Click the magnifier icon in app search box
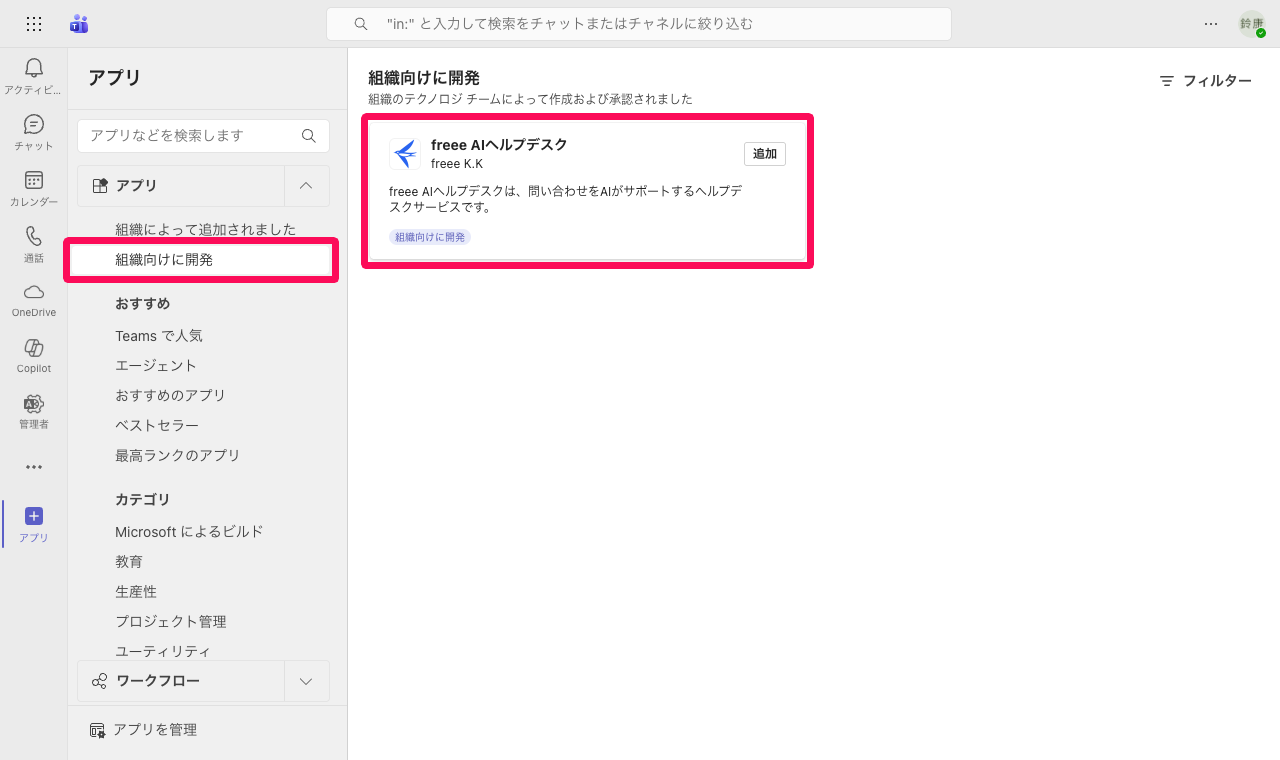Screen dimensions: 1280x760 [309, 136]
